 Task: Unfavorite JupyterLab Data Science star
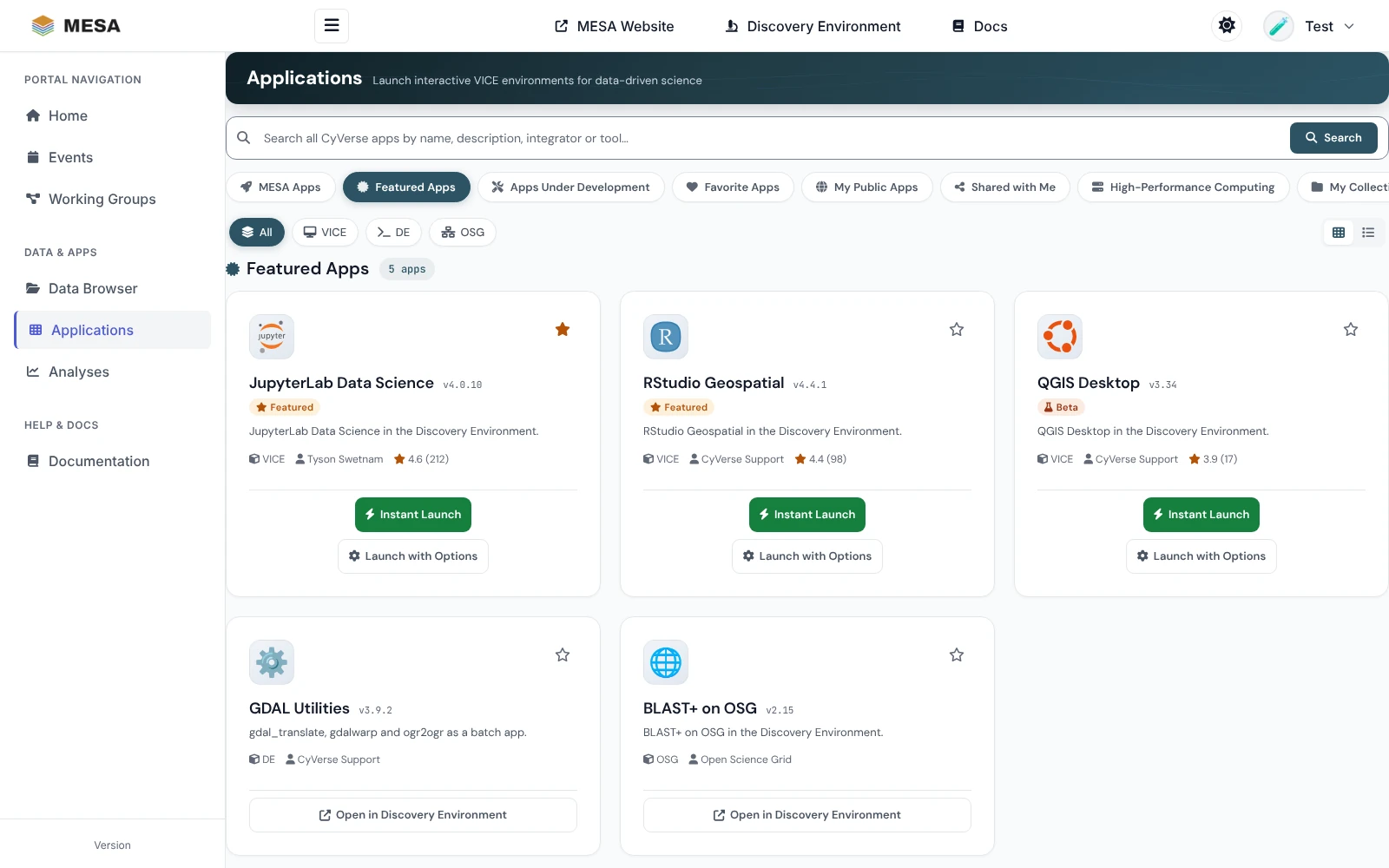[563, 329]
